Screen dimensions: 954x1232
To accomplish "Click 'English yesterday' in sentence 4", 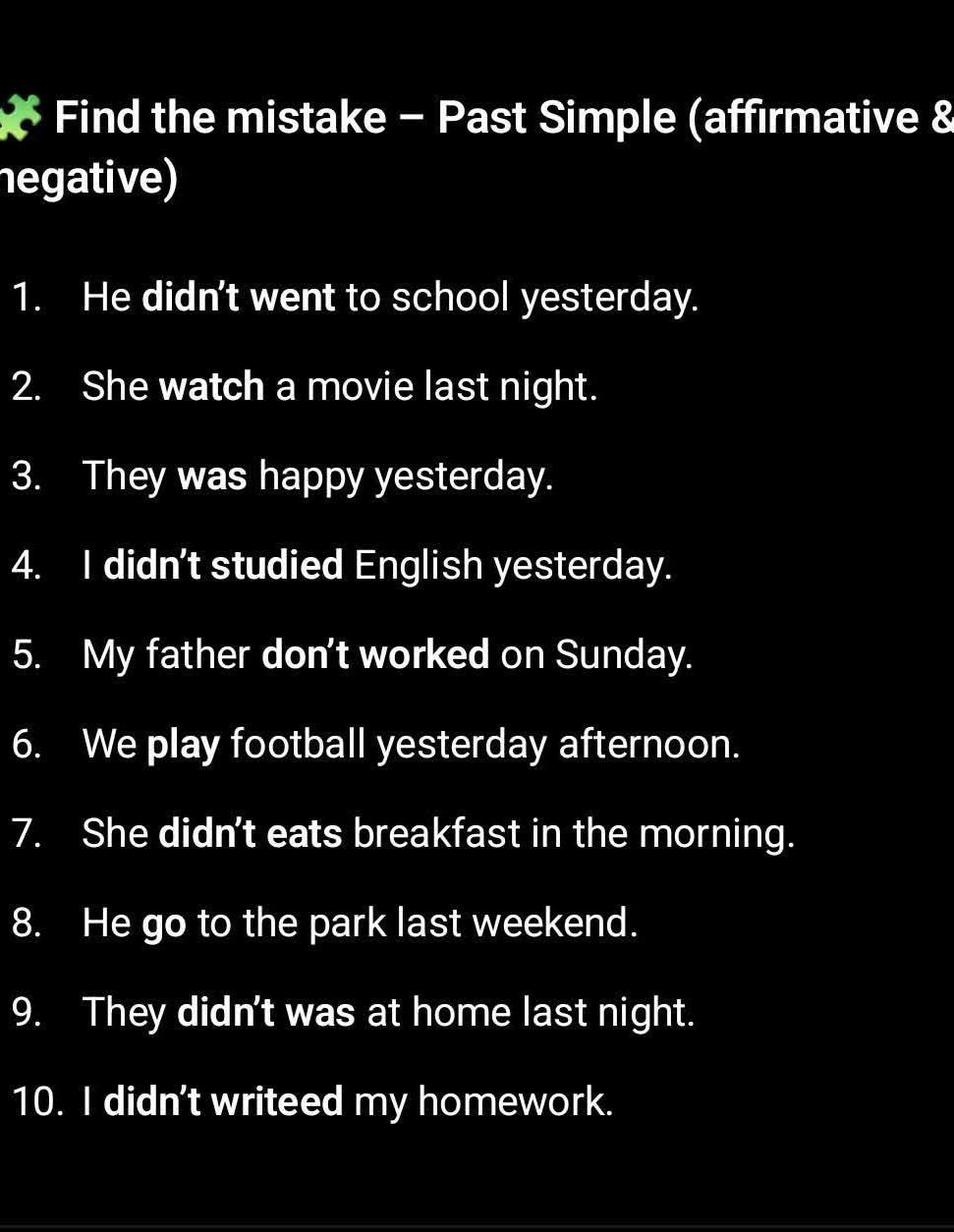I will coord(513,567).
